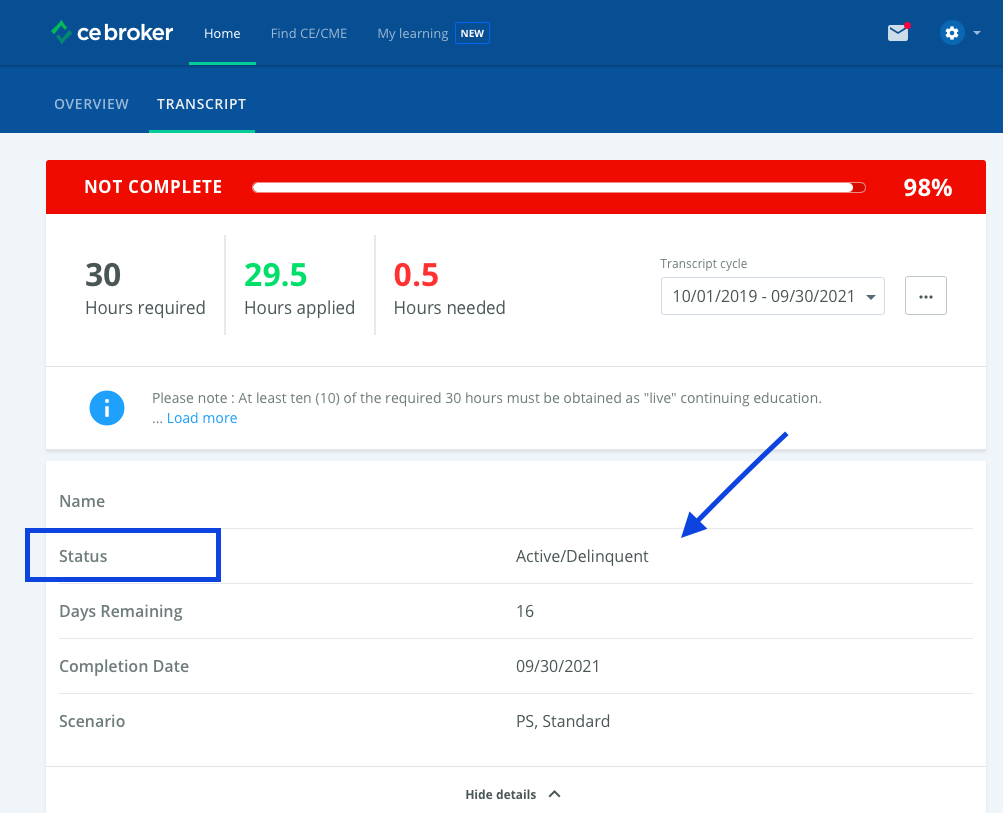Click the 98% completion progress bar
Image resolution: width=1003 pixels, height=813 pixels.
558,187
